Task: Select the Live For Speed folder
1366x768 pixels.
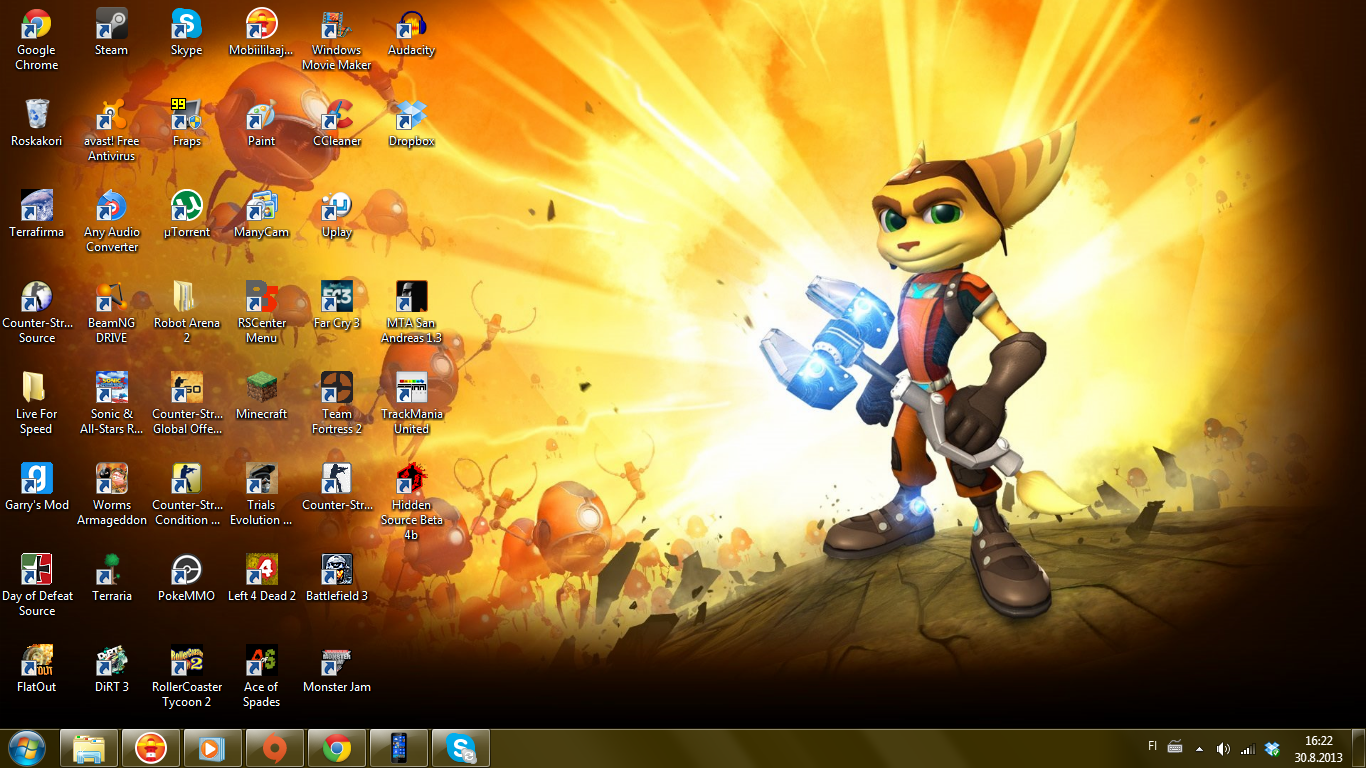Action: 37,404
